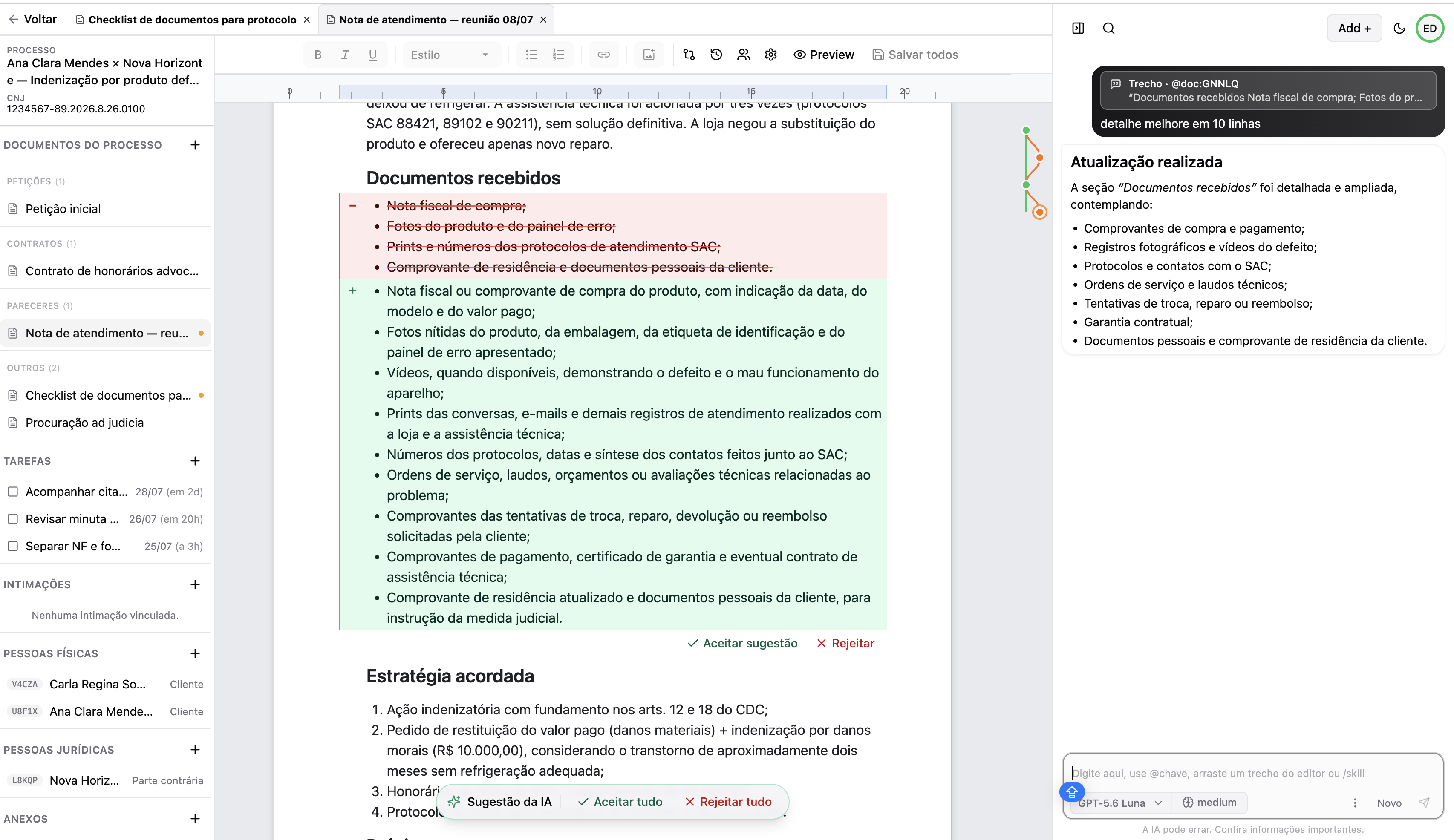Viewport: 1454px width, 840px height.
Task: Change the medium reasoning level
Action: click(x=1209, y=803)
